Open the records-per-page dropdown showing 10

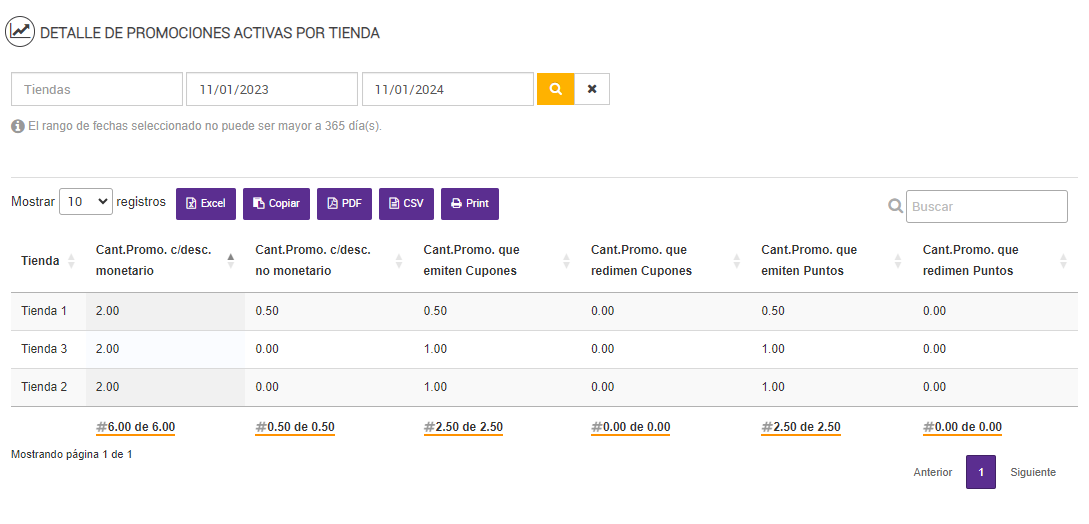87,202
